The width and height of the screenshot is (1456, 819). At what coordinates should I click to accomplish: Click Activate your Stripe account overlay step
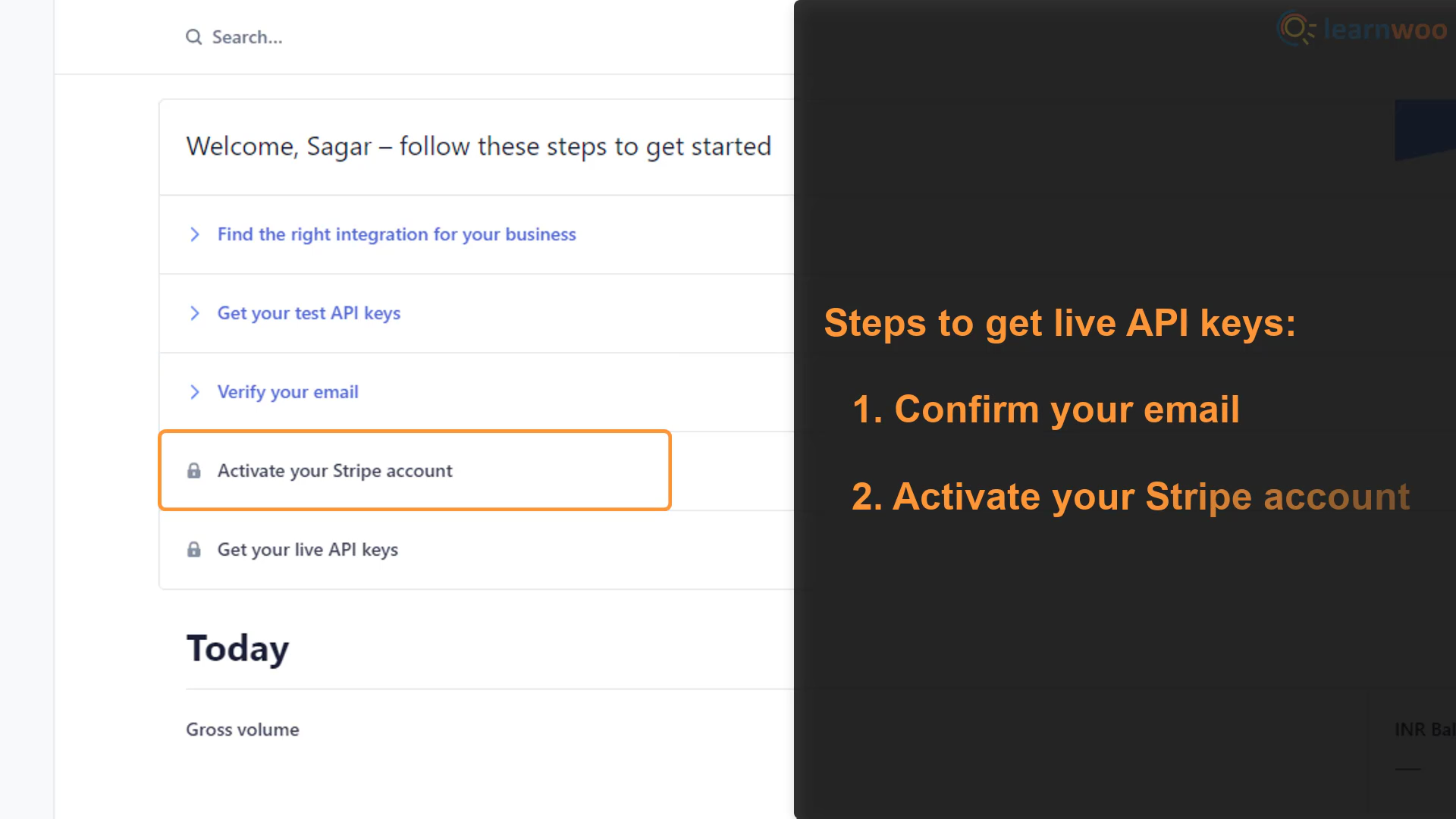1131,497
